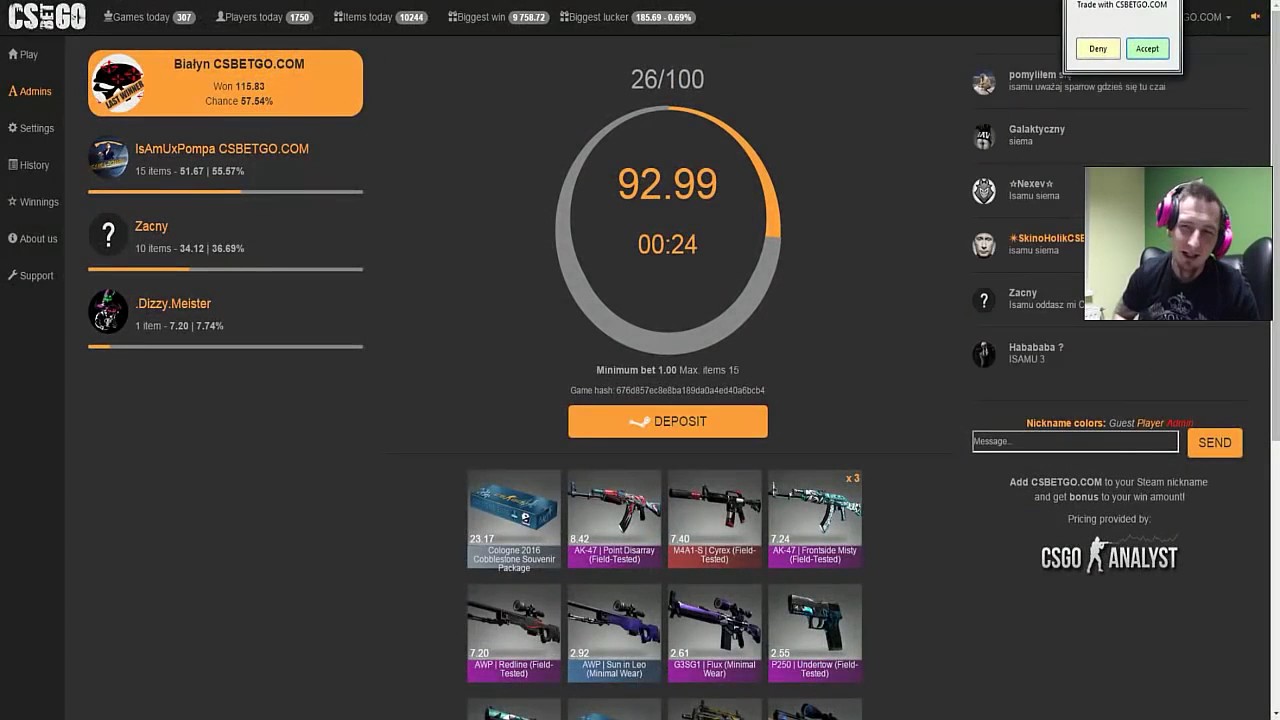Select the P250 Undertow item

coord(815,633)
